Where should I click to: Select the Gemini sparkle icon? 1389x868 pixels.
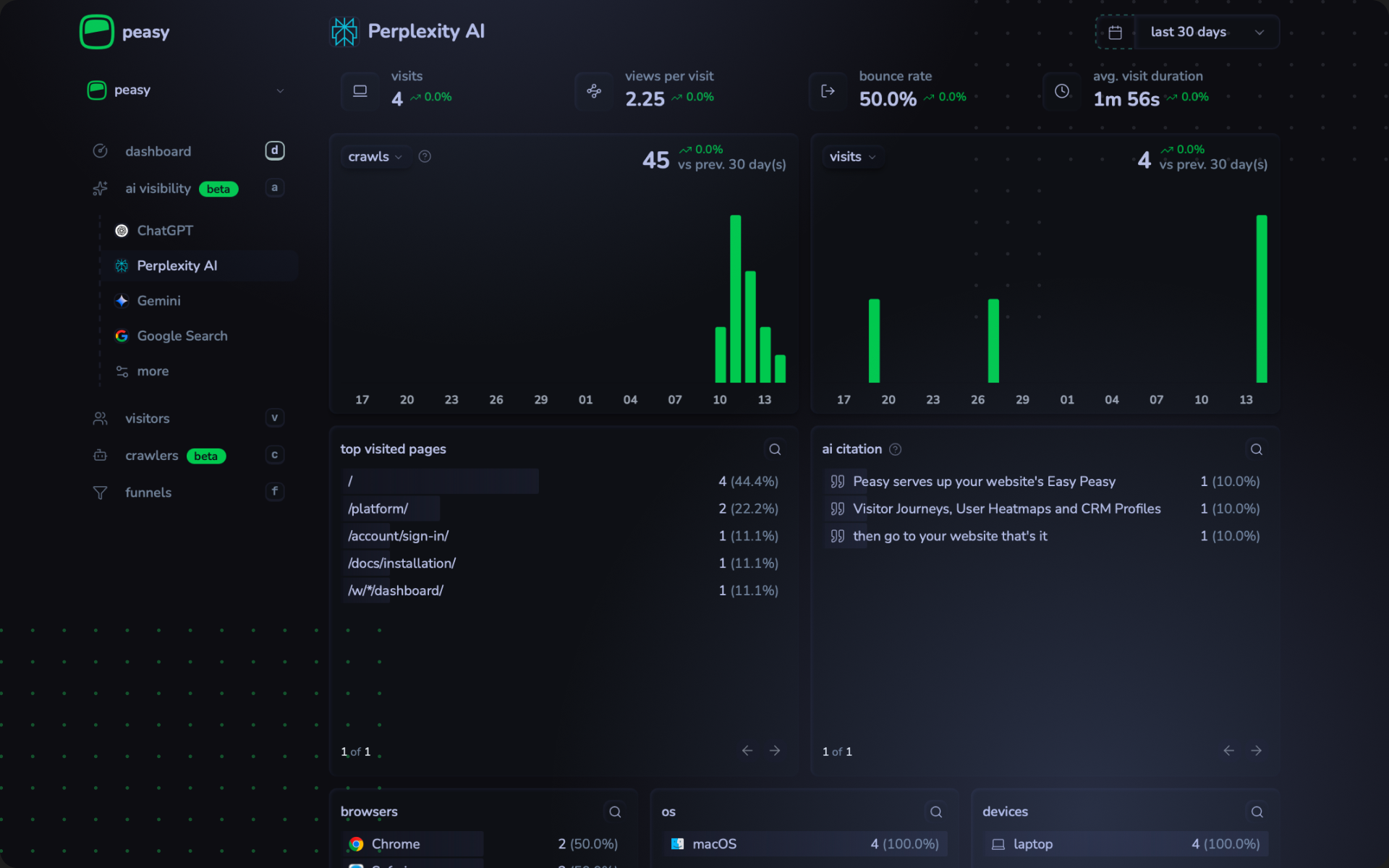[121, 301]
